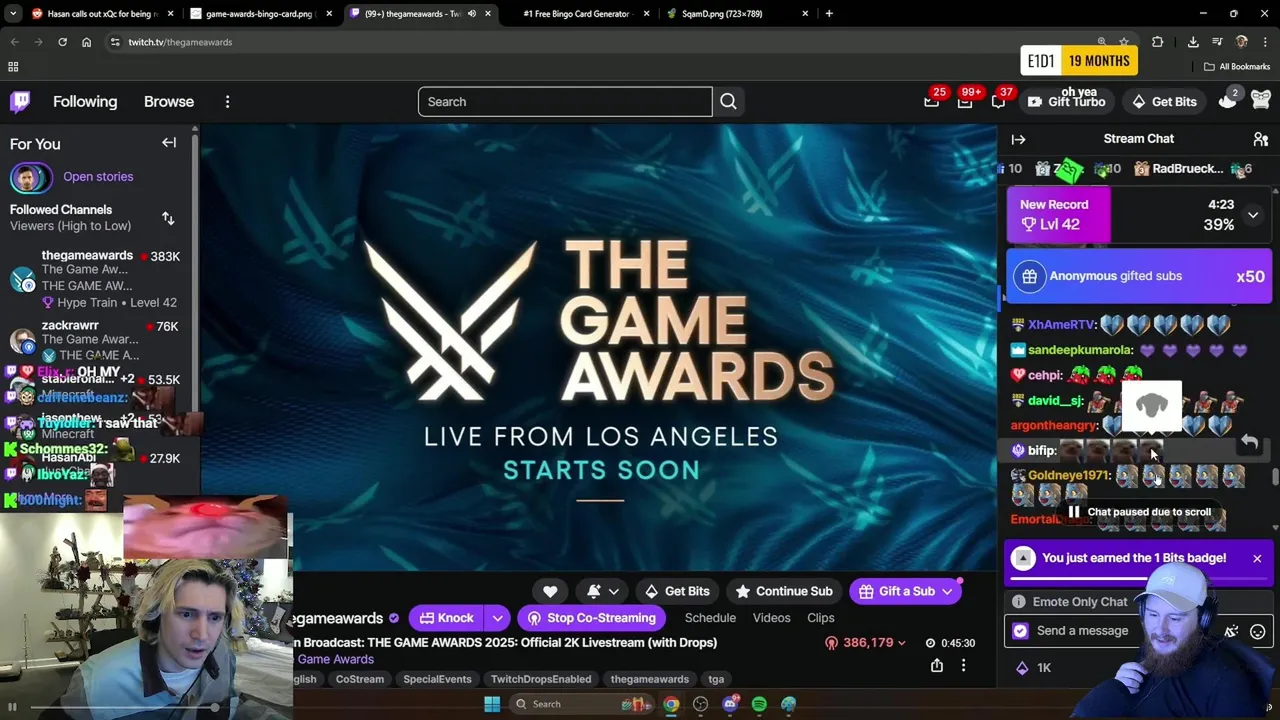Click the magnifier search button
The width and height of the screenshot is (1280, 720).
[x=728, y=102]
